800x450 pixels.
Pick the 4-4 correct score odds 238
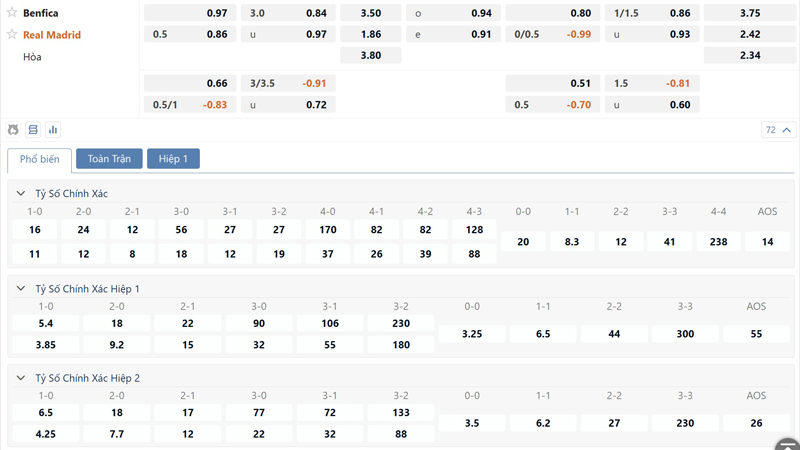[x=718, y=242]
